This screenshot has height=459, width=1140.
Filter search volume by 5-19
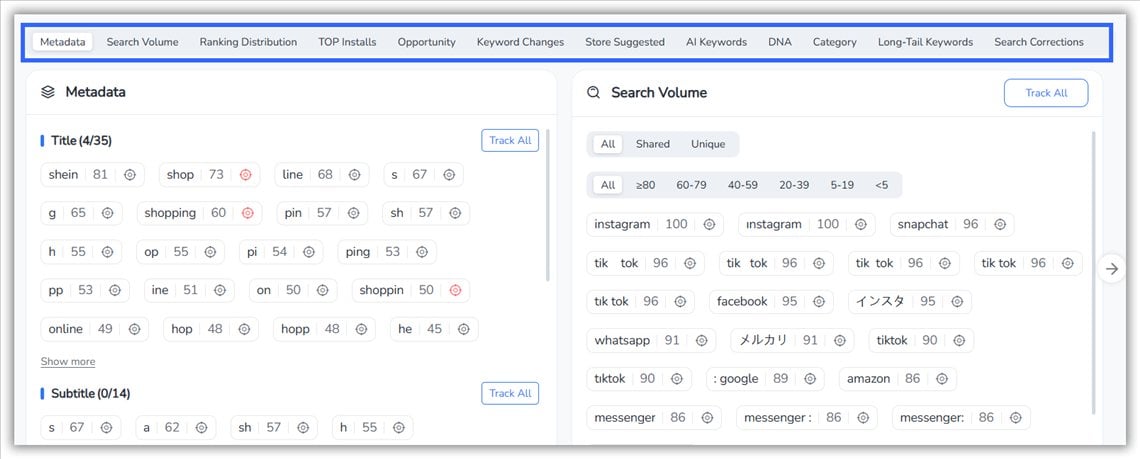[x=842, y=185]
